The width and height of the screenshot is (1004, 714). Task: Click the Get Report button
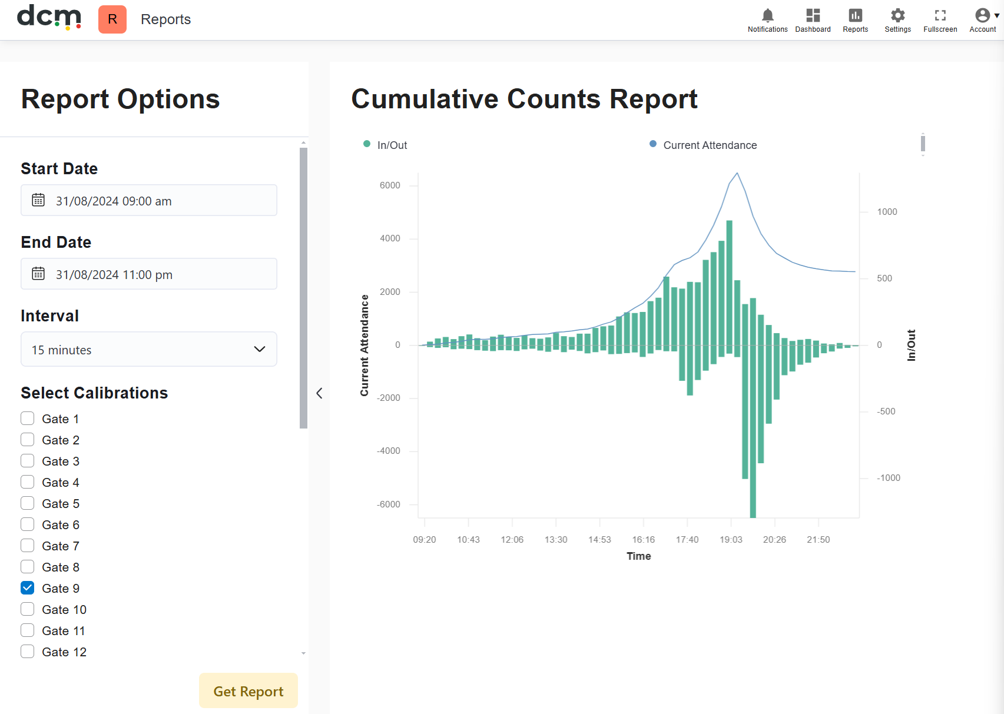click(x=248, y=691)
